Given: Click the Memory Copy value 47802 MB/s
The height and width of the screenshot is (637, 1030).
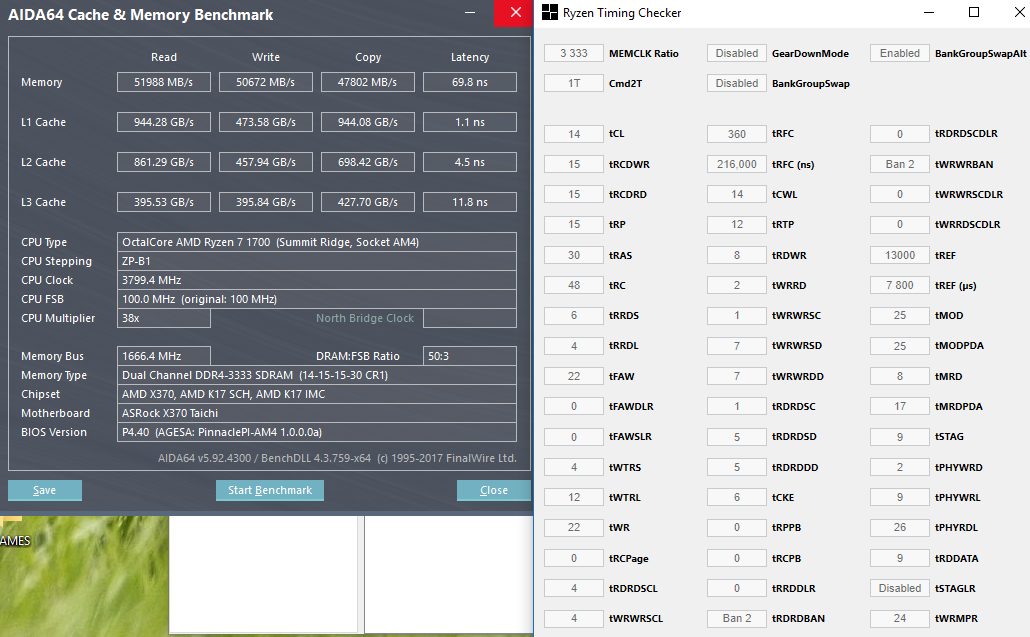Looking at the screenshot, I should 368,82.
